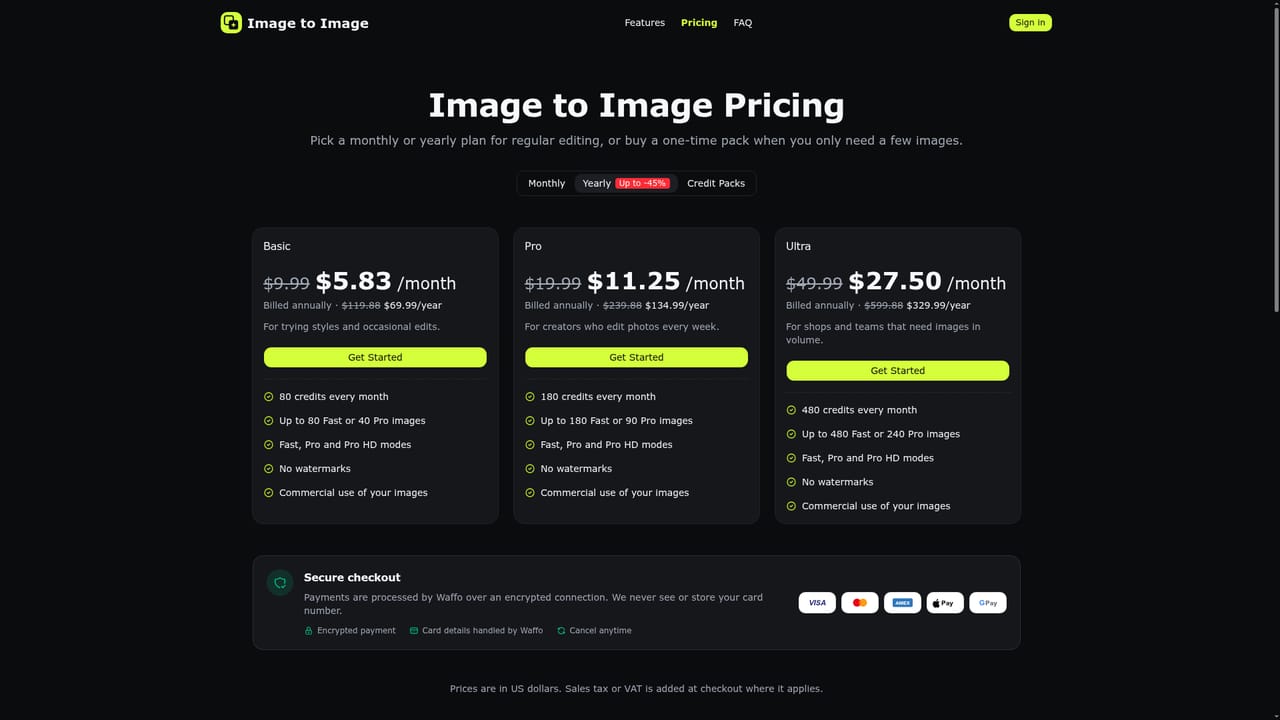Select the Yearly billing tab
Image resolution: width=1280 pixels, height=720 pixels.
click(625, 183)
